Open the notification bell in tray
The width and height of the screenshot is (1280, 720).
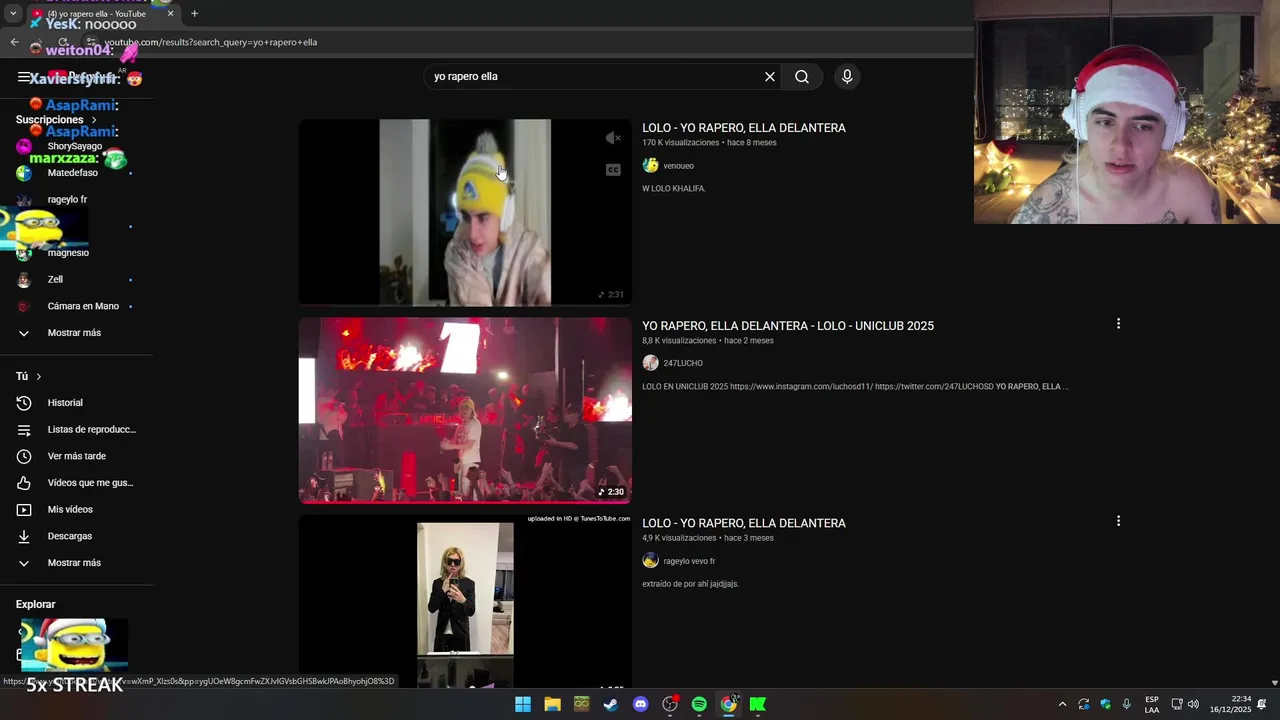pyautogui.click(x=1262, y=704)
